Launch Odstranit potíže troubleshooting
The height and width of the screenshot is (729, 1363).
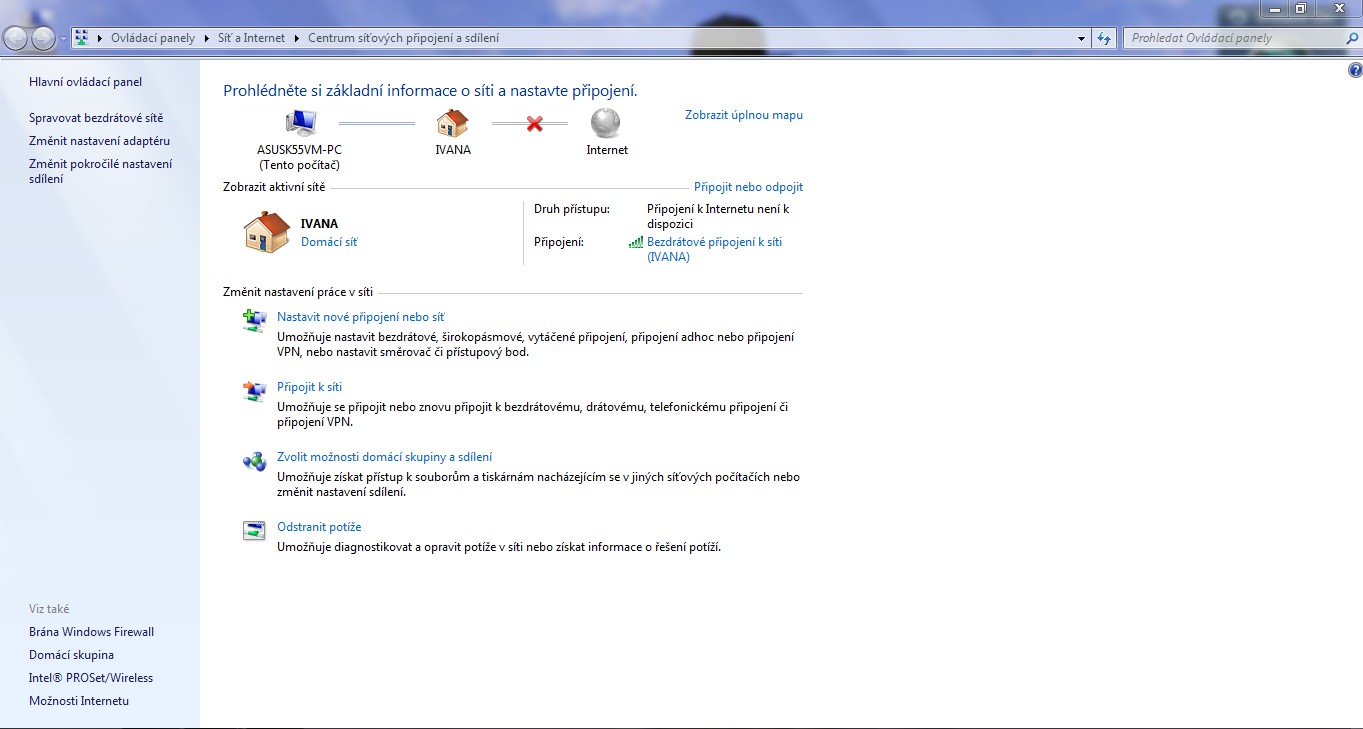319,527
